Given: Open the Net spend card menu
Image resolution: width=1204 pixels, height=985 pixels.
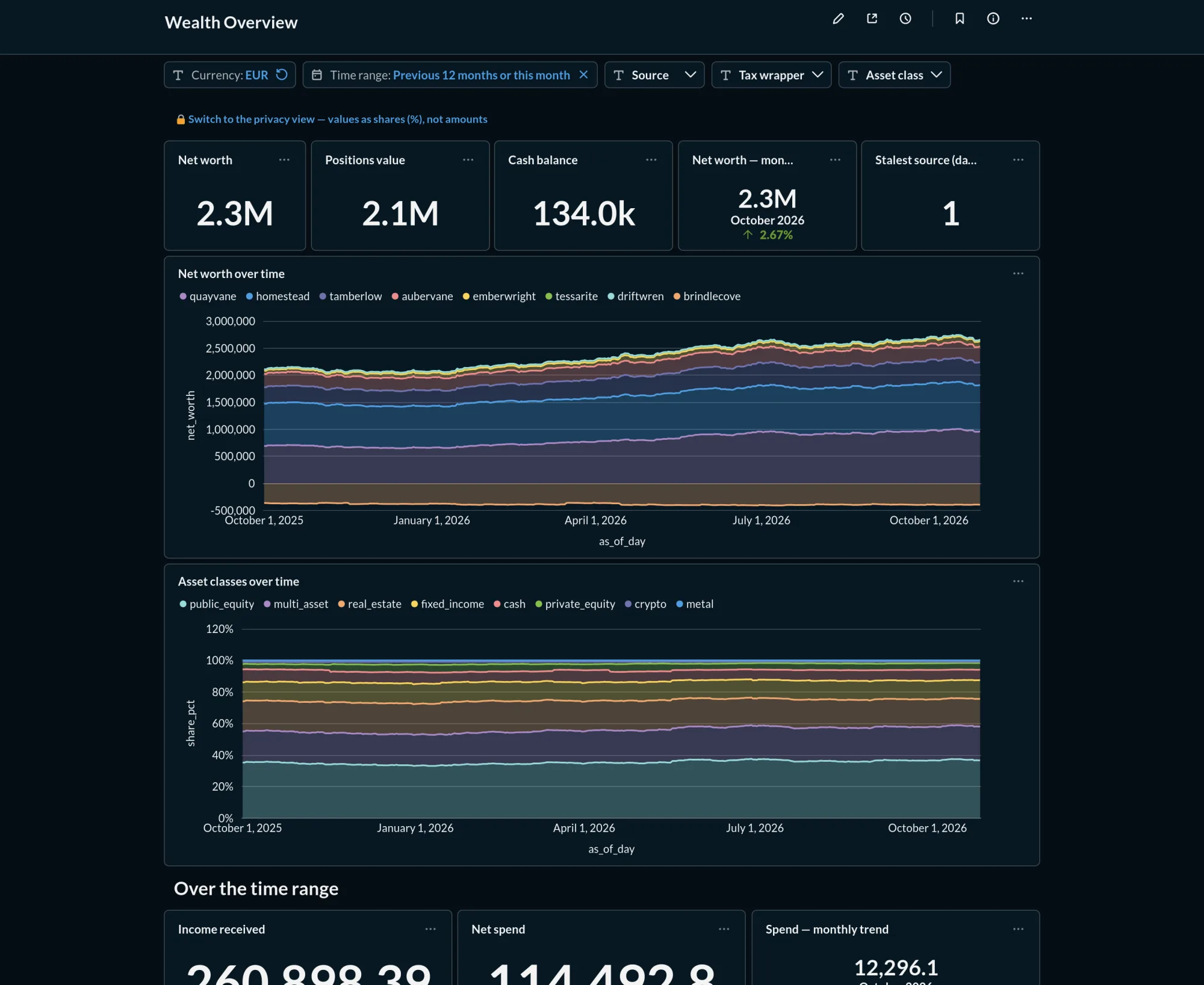Looking at the screenshot, I should pos(724,929).
